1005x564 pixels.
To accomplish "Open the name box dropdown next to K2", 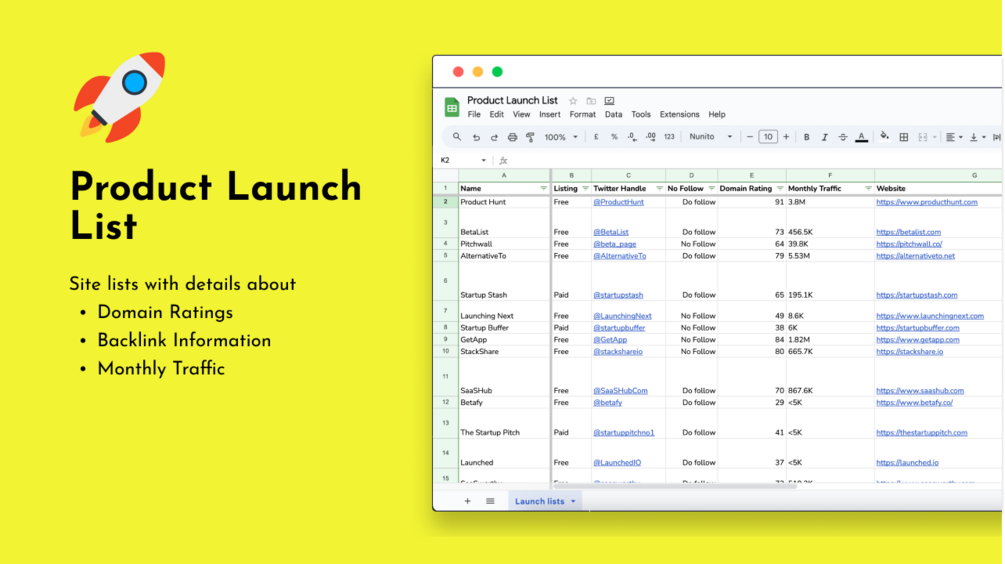I will click(483, 160).
